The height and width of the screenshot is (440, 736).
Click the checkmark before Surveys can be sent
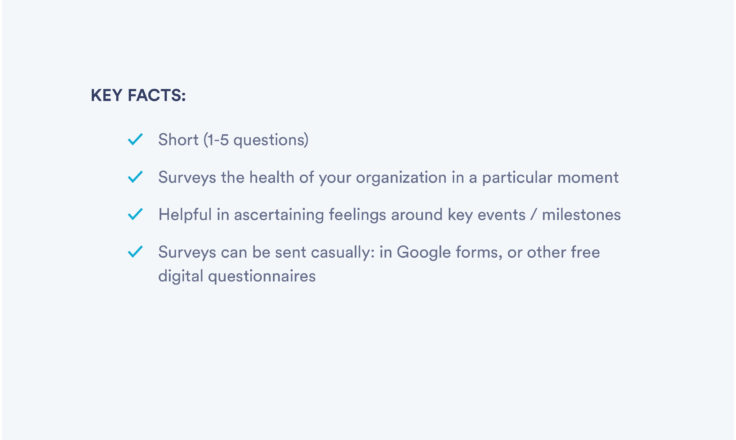(x=135, y=252)
